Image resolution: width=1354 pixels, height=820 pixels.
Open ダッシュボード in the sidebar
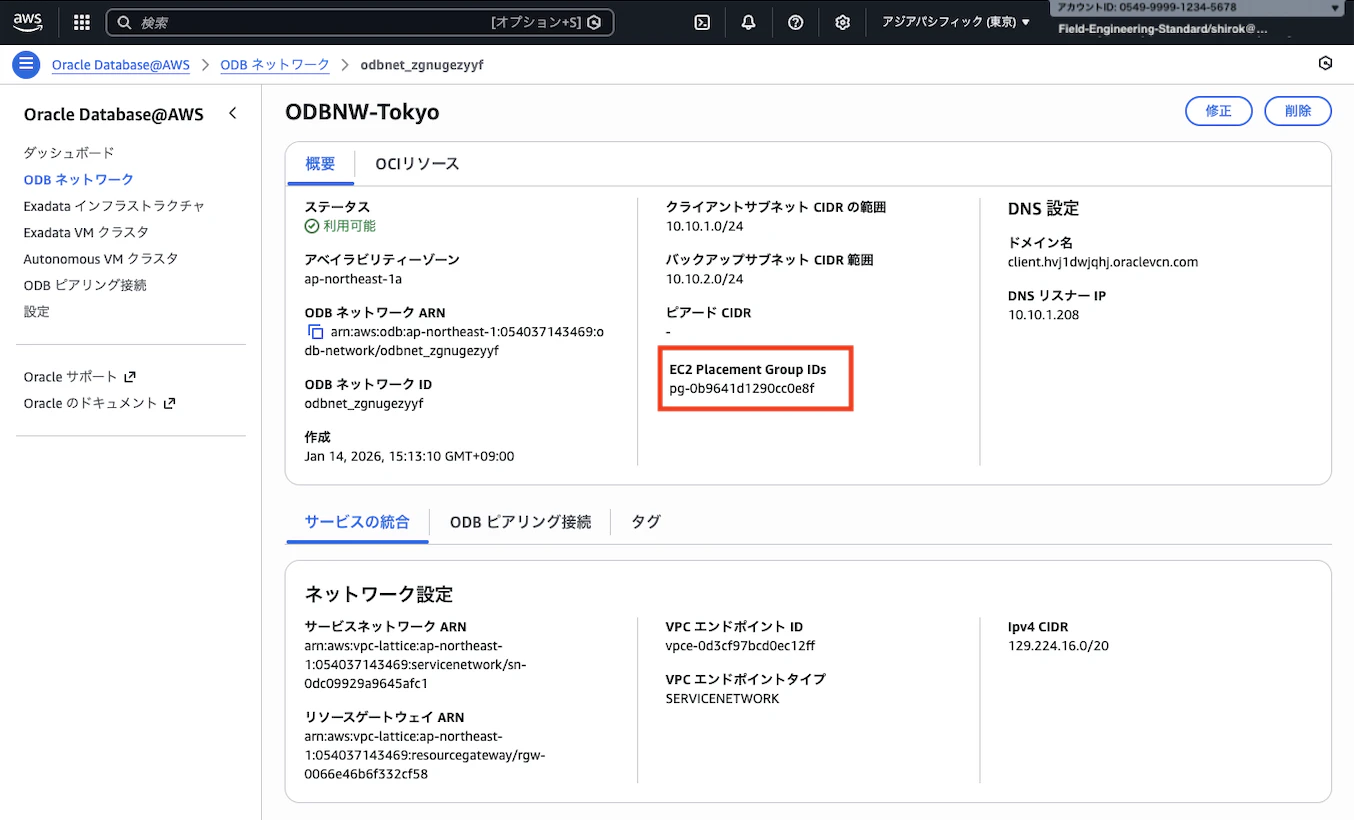pos(69,153)
